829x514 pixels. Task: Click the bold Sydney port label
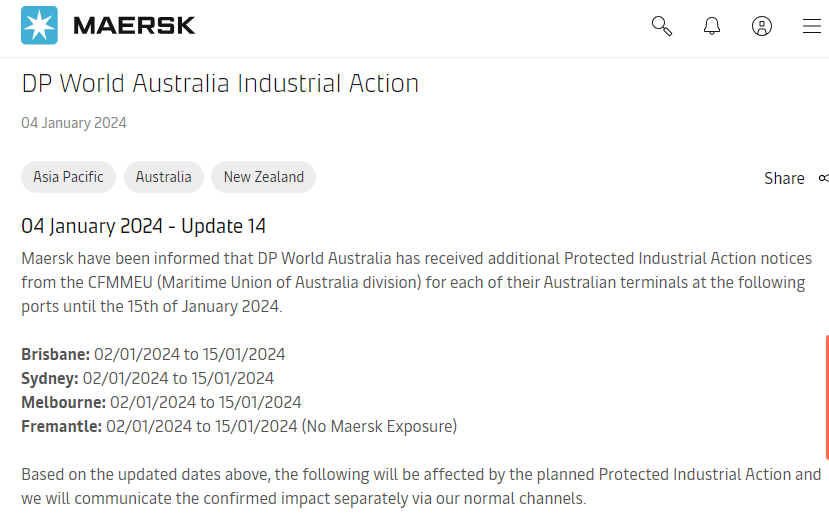click(x=50, y=379)
